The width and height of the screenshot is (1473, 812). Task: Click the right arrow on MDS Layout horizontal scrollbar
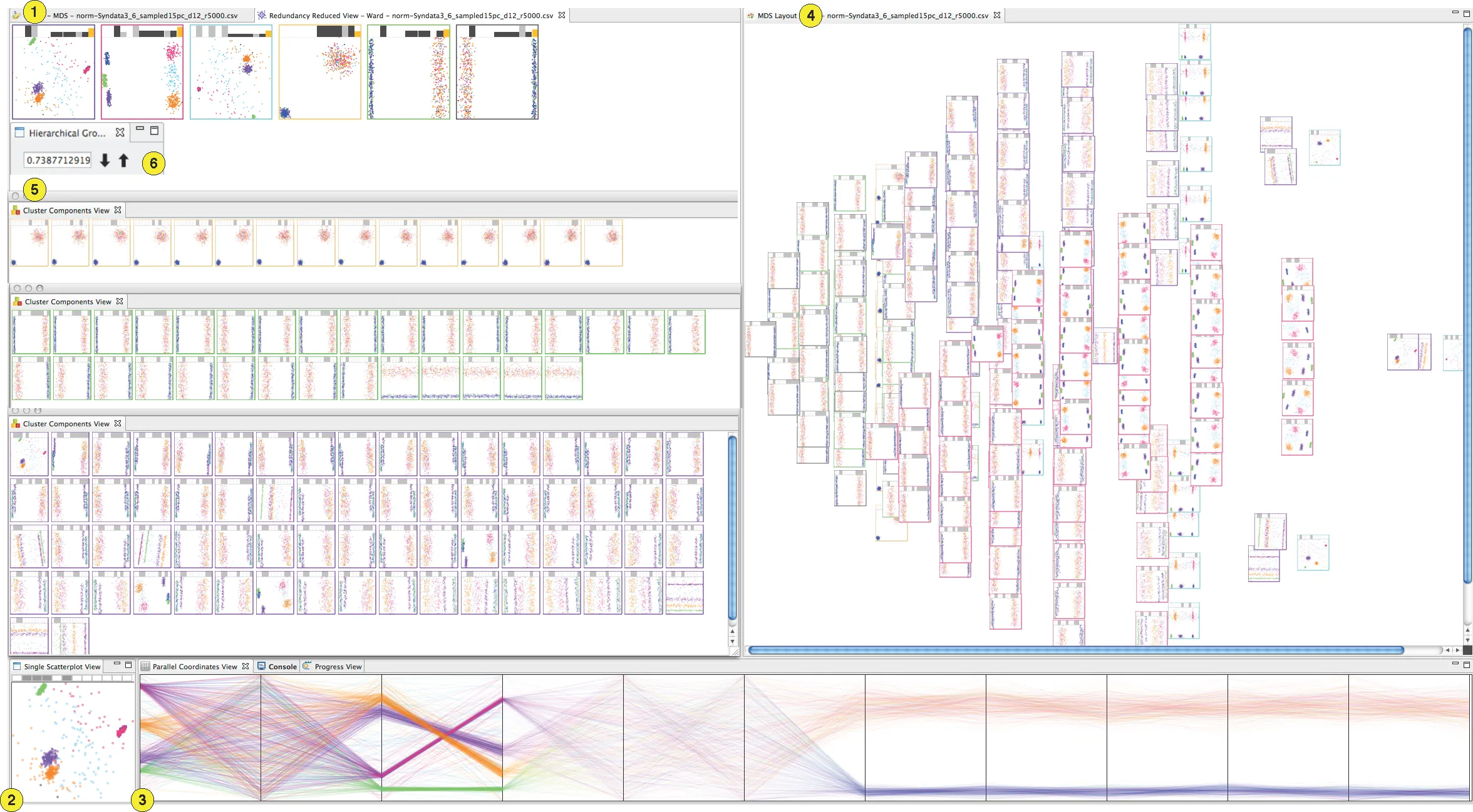point(1457,650)
